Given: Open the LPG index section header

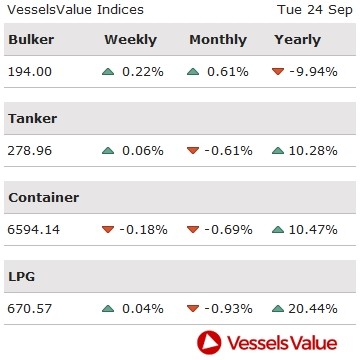Looking at the screenshot, I should [22, 277].
